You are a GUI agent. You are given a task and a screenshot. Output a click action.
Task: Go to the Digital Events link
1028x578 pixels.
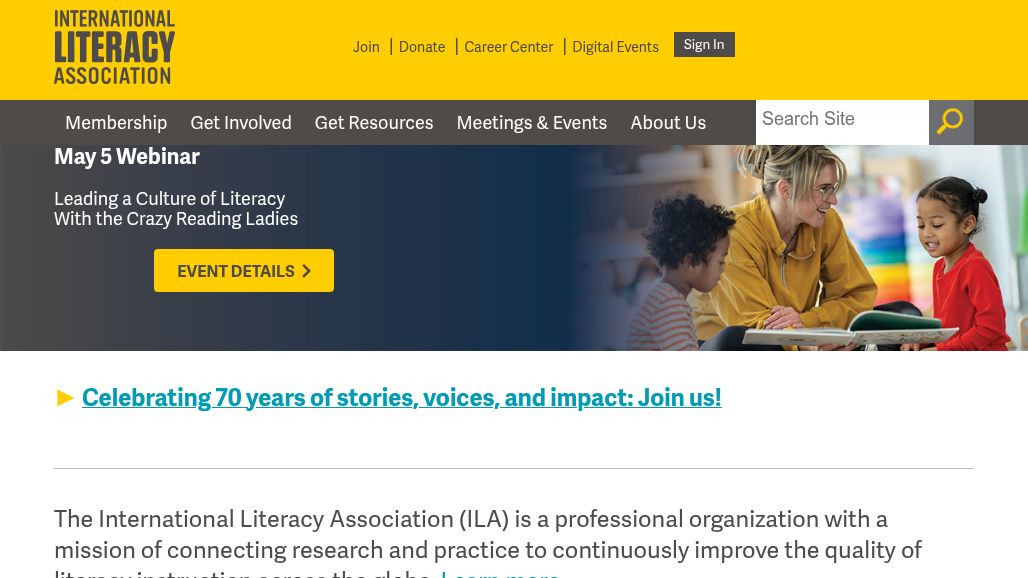coord(615,47)
